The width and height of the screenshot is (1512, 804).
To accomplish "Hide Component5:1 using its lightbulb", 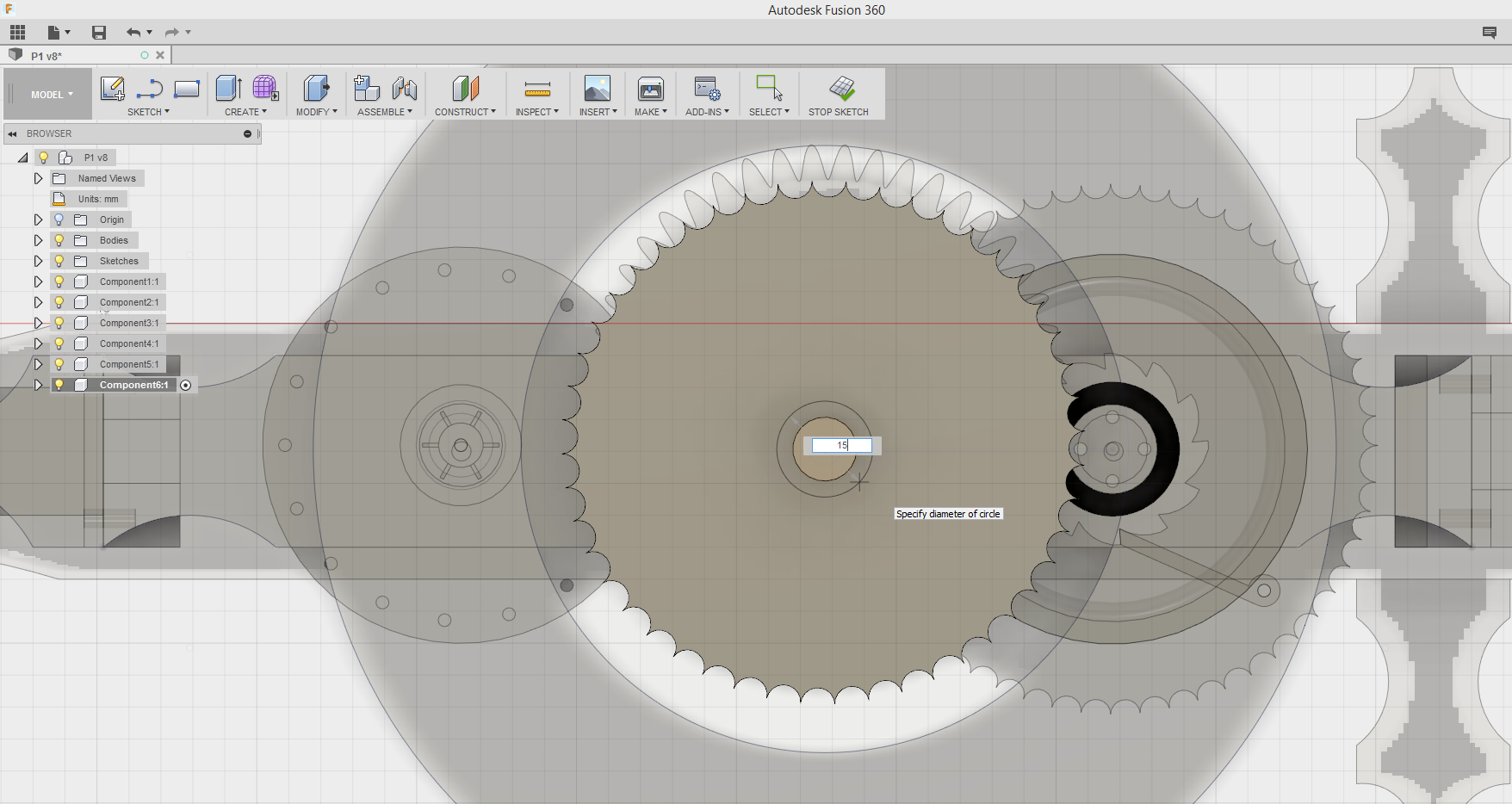I will tap(59, 364).
